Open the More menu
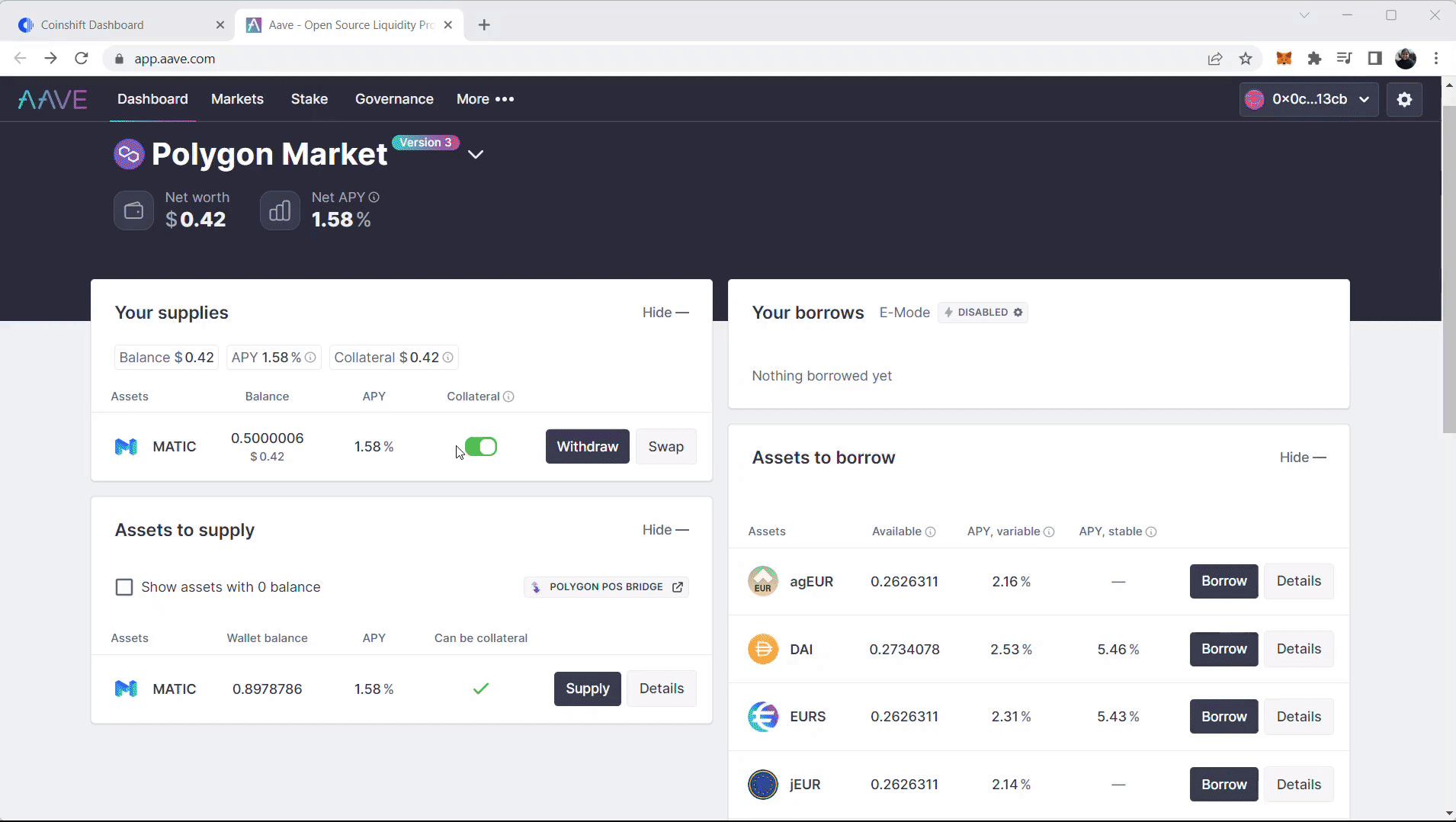 (x=485, y=99)
